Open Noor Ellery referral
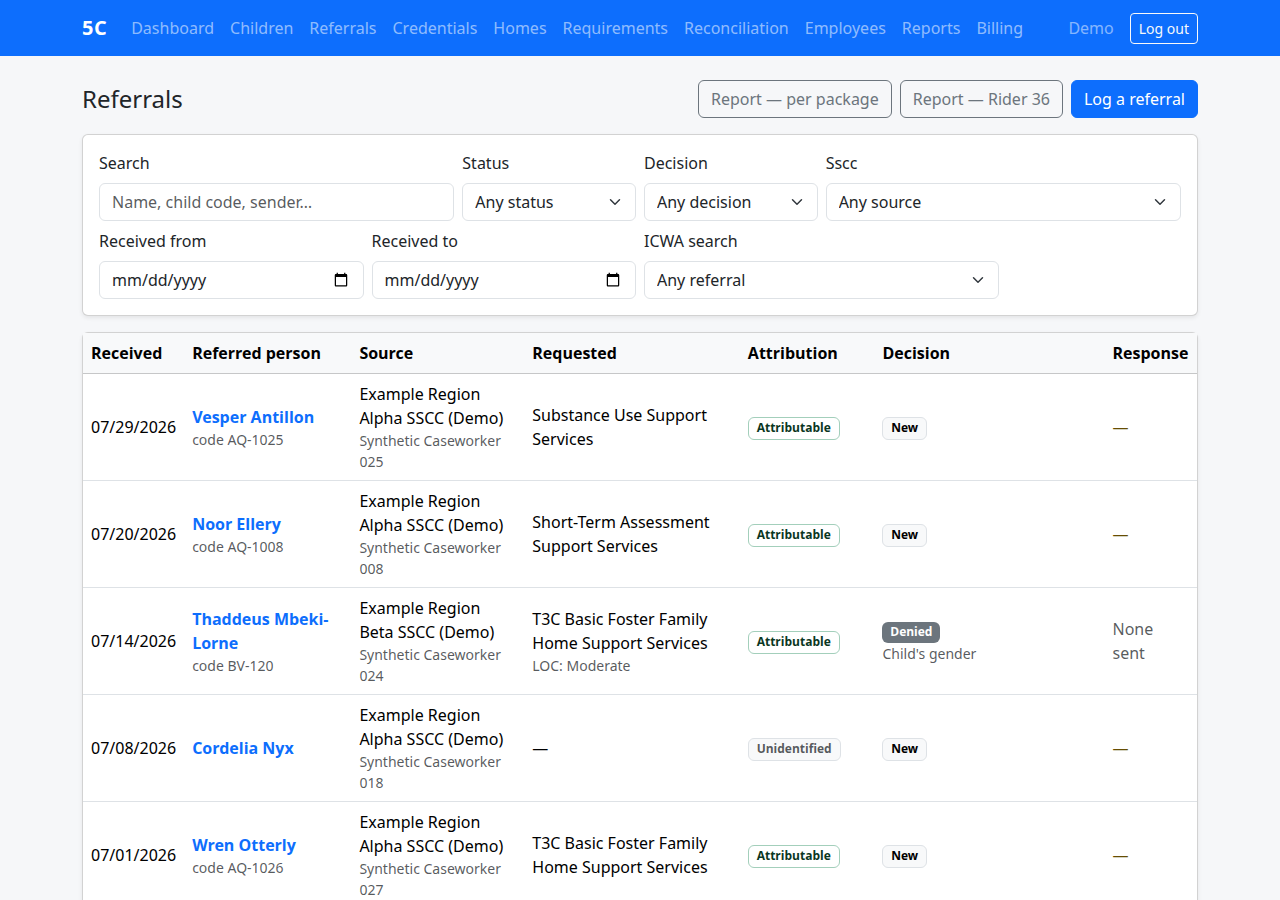This screenshot has height=900, width=1280. (x=236, y=524)
